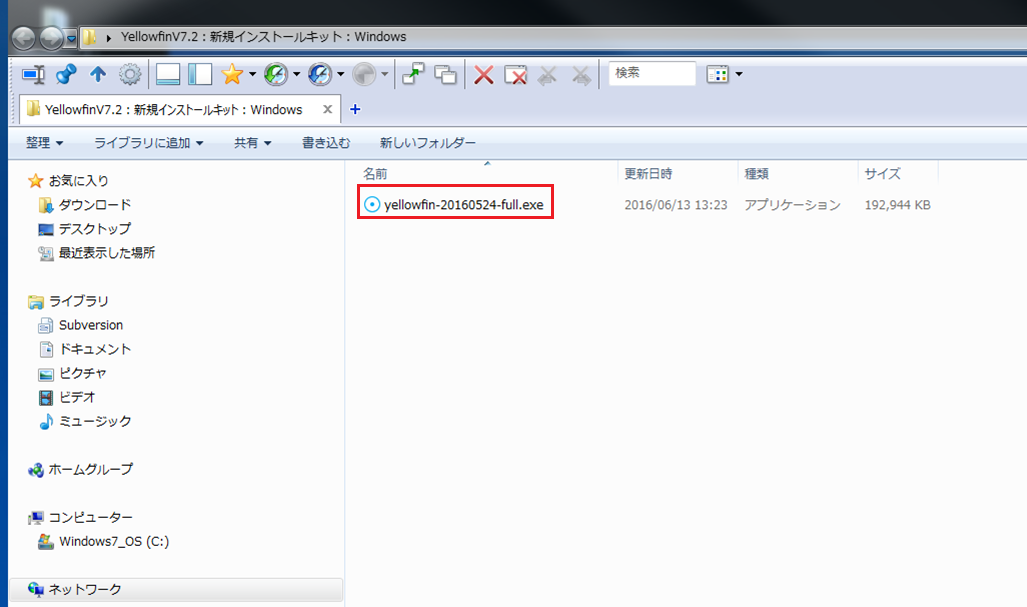Screen dimensions: 1027x607
Task: Open デスクトップ in the sidebar
Action: tap(95, 229)
